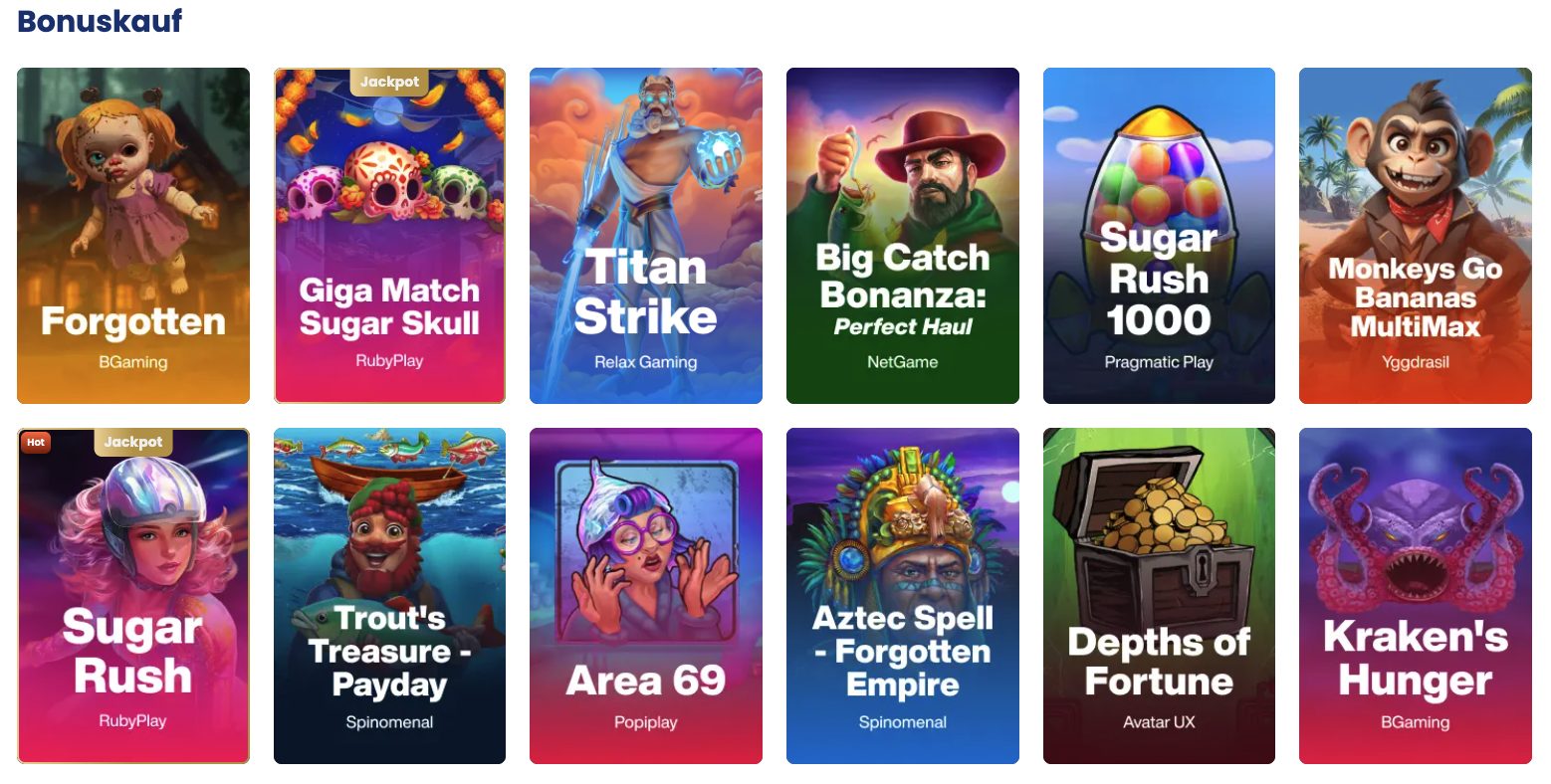This screenshot has width=1551, height=784.
Task: Launch Sugar Rush by RubyPlay
Action: (133, 596)
